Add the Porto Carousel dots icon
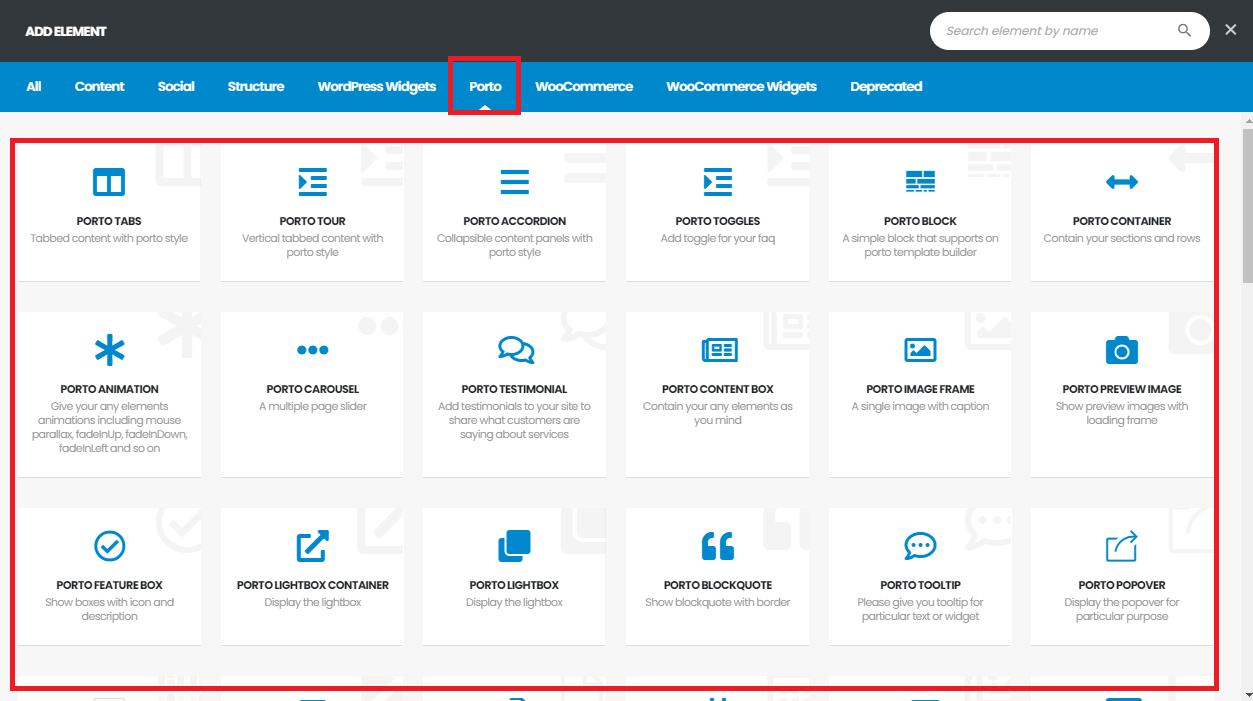 pyautogui.click(x=312, y=350)
